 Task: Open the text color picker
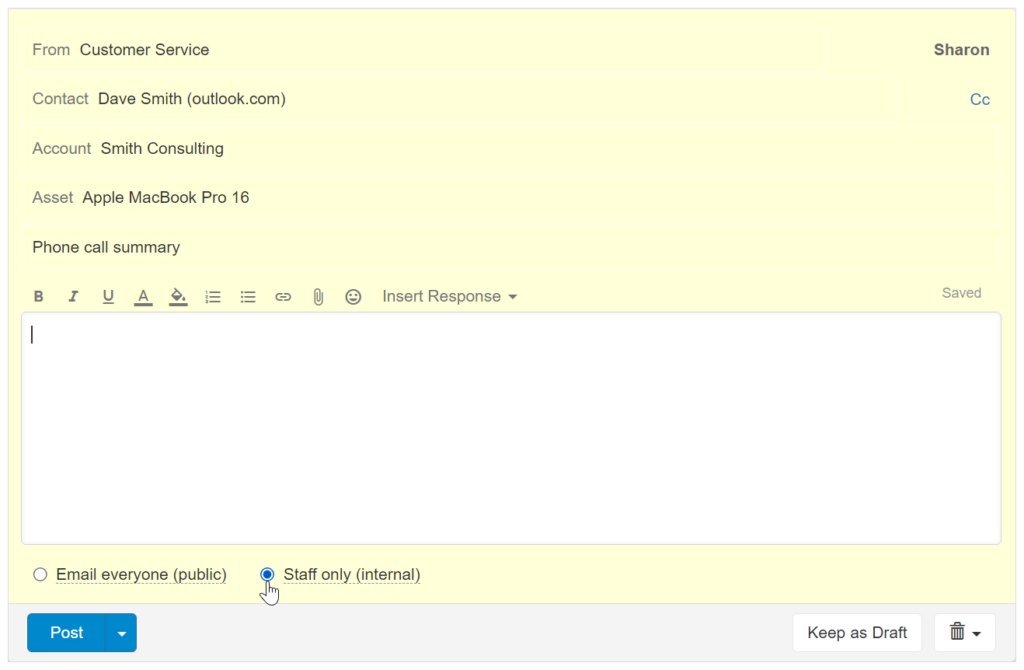143,296
